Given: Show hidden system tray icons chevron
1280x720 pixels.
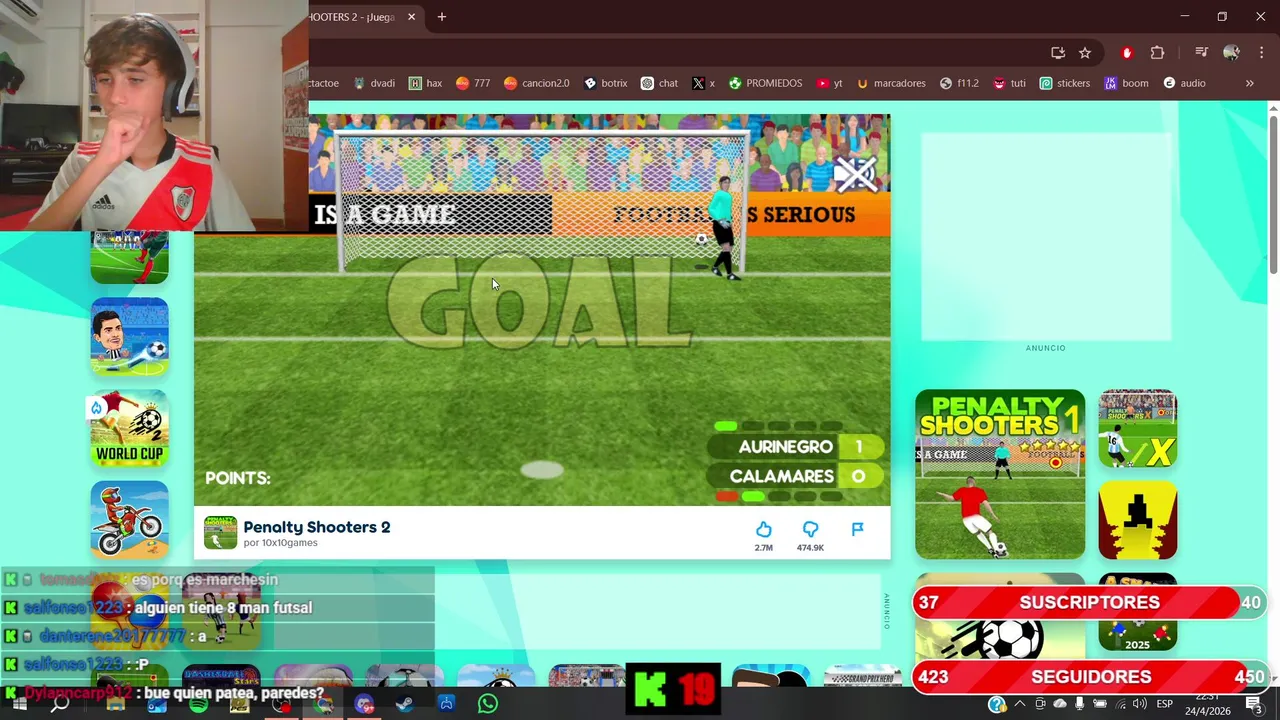Looking at the screenshot, I should click(x=1020, y=704).
